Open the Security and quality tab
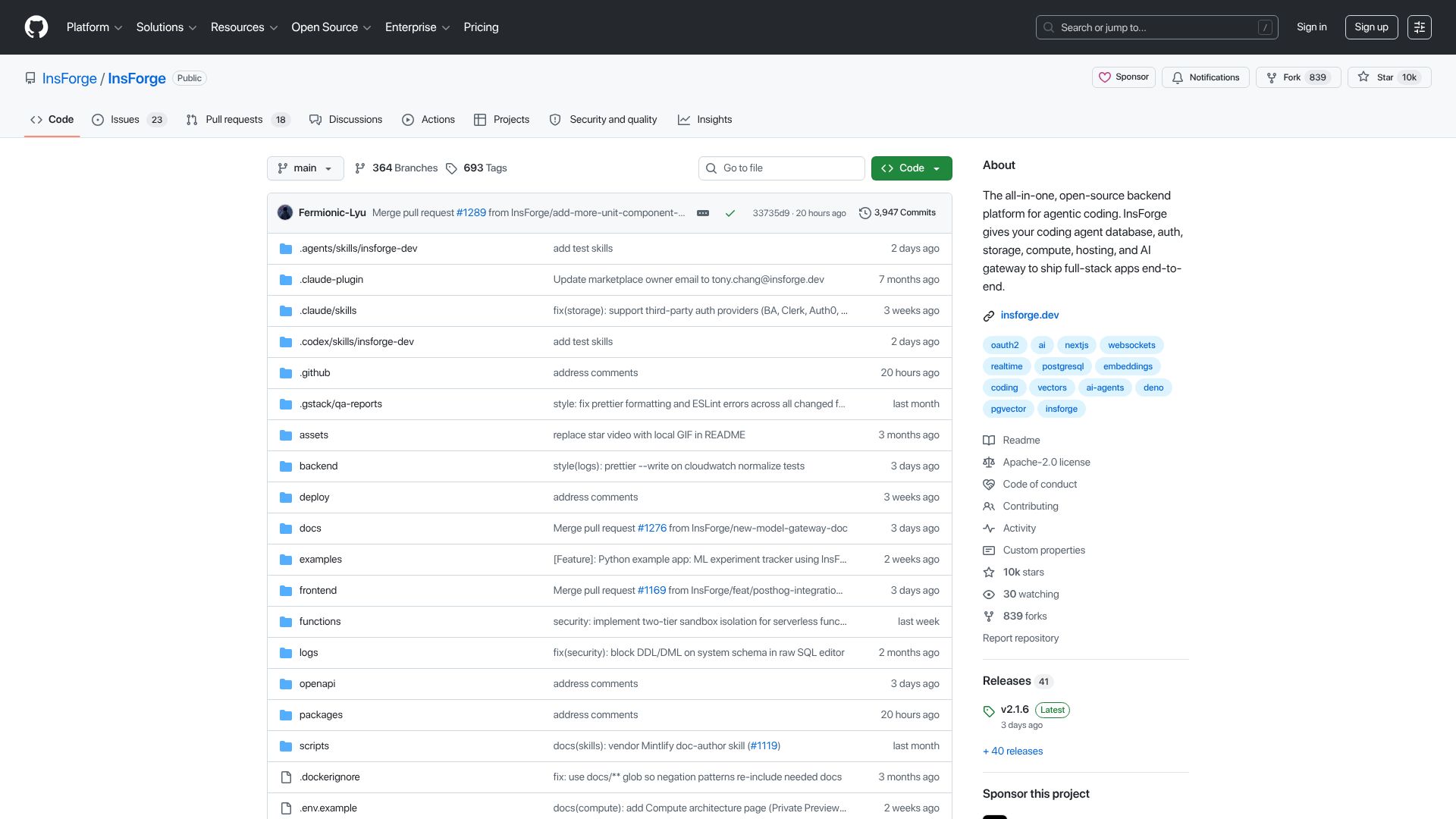 click(604, 120)
